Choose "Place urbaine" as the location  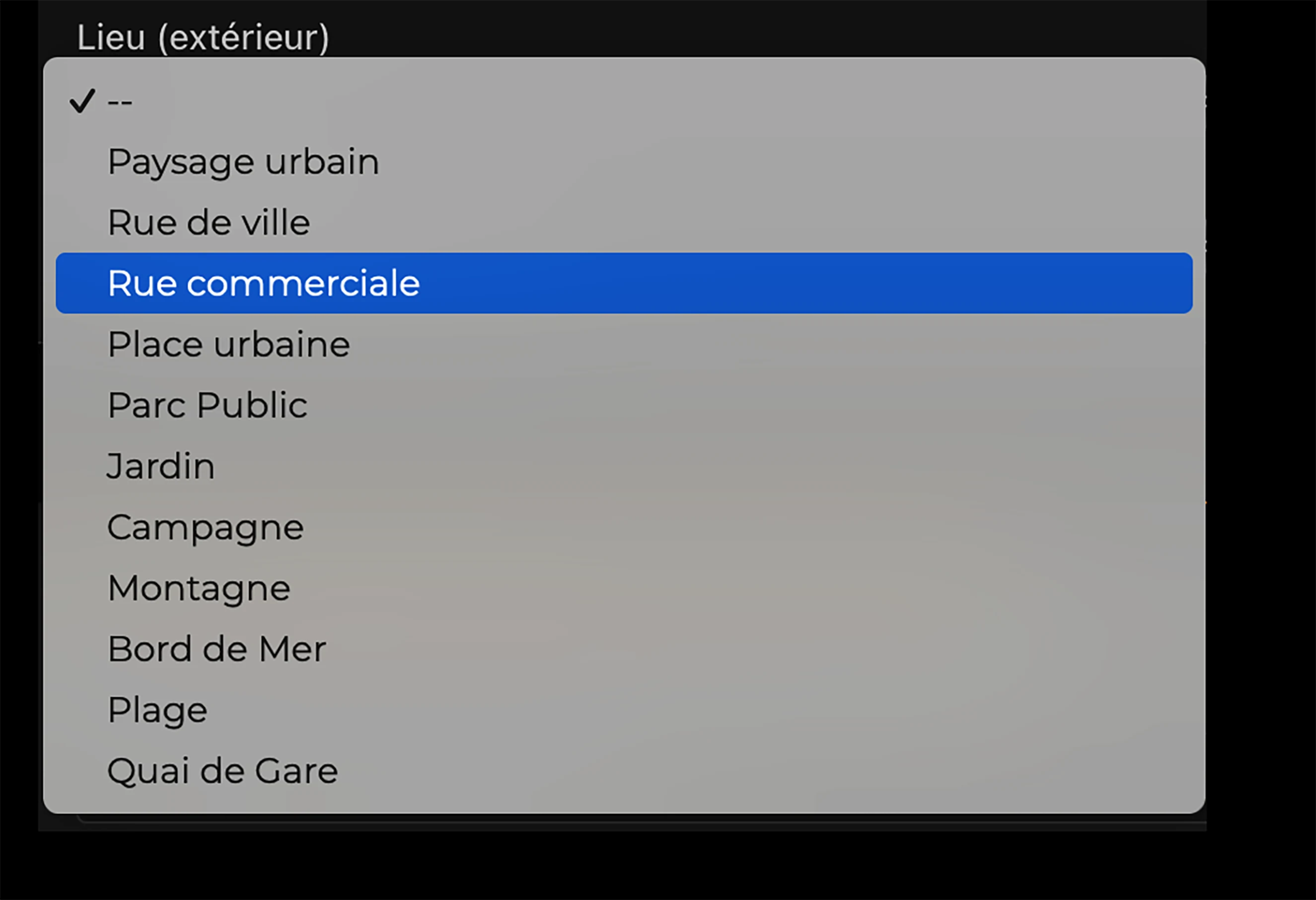[x=228, y=345]
